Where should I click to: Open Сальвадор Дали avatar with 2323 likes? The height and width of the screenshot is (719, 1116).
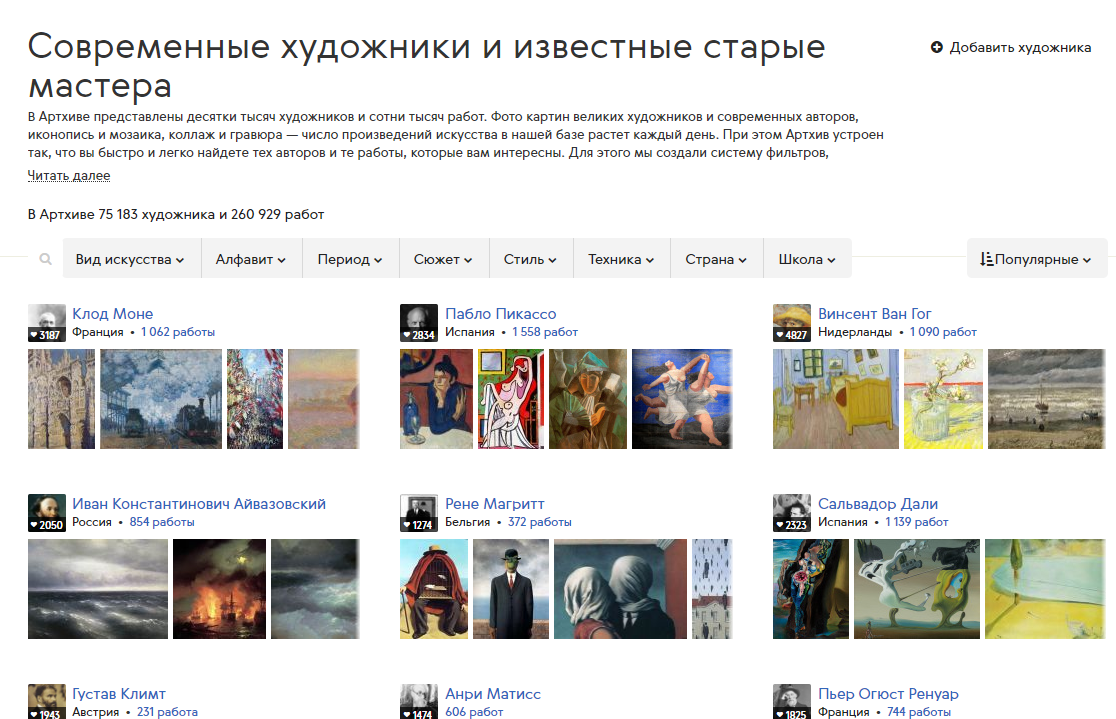pos(791,513)
